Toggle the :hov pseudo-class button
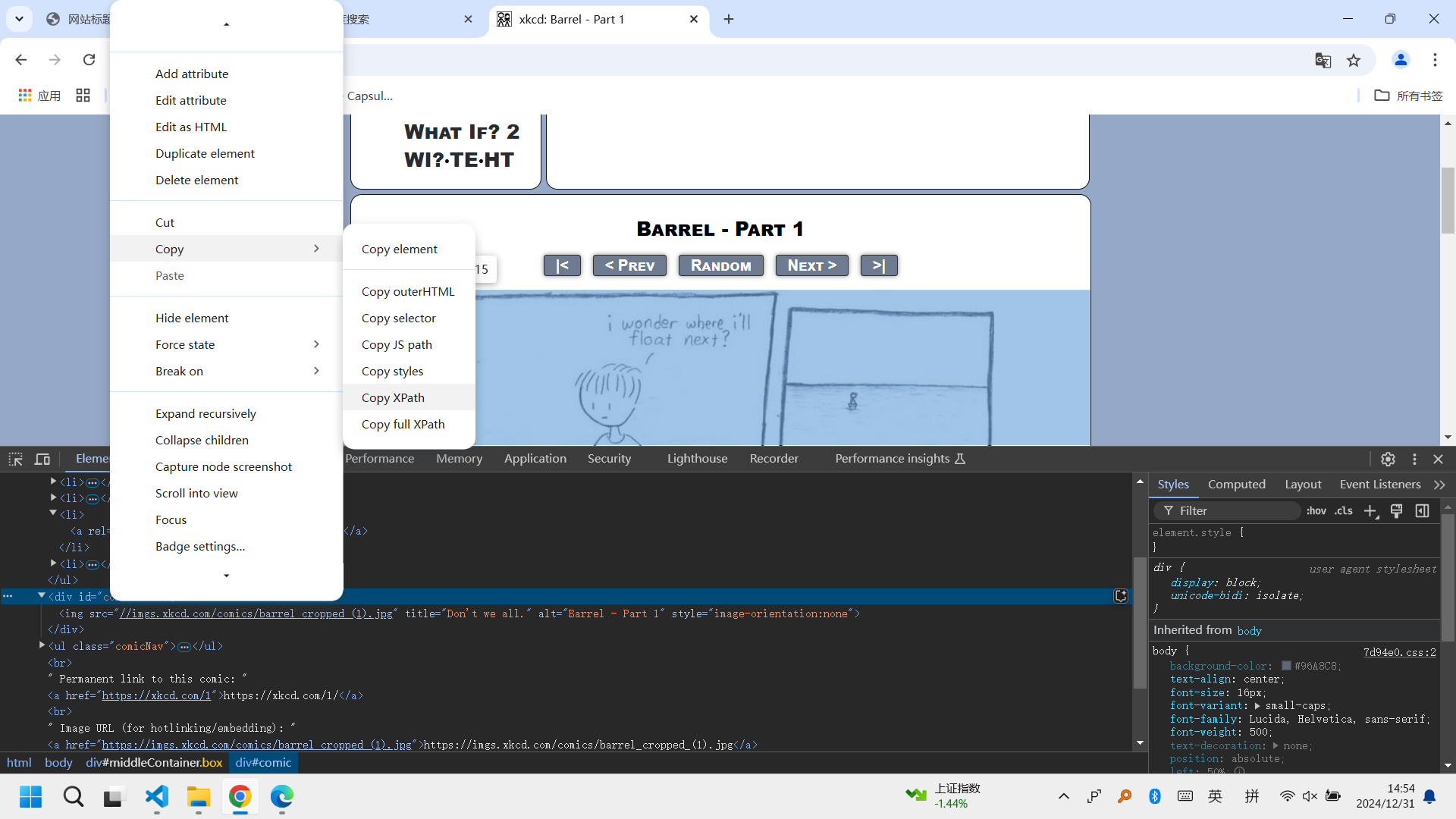Screen dimensions: 1456x819 [x=1318, y=511]
